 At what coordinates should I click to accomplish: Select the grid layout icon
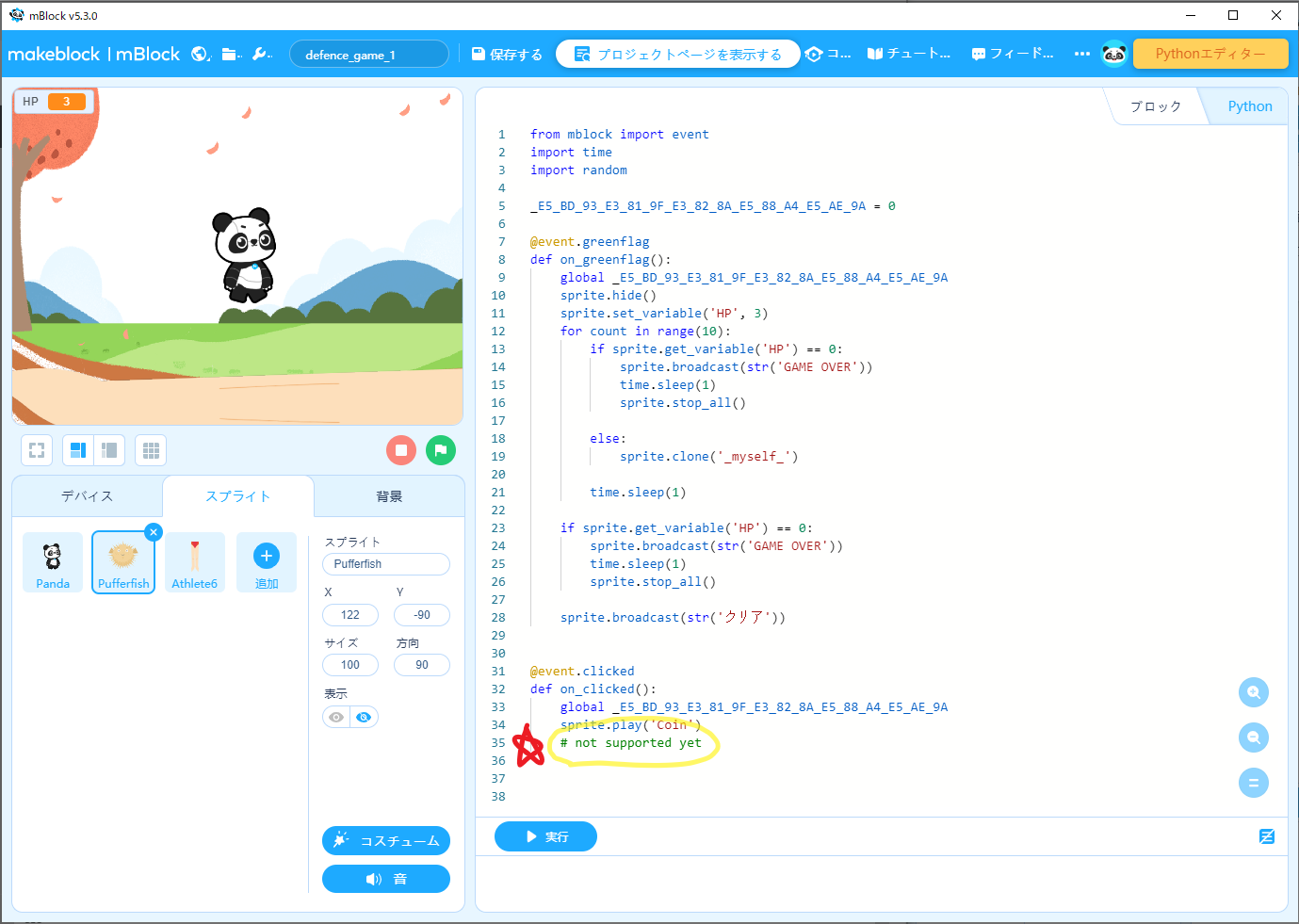point(151,450)
